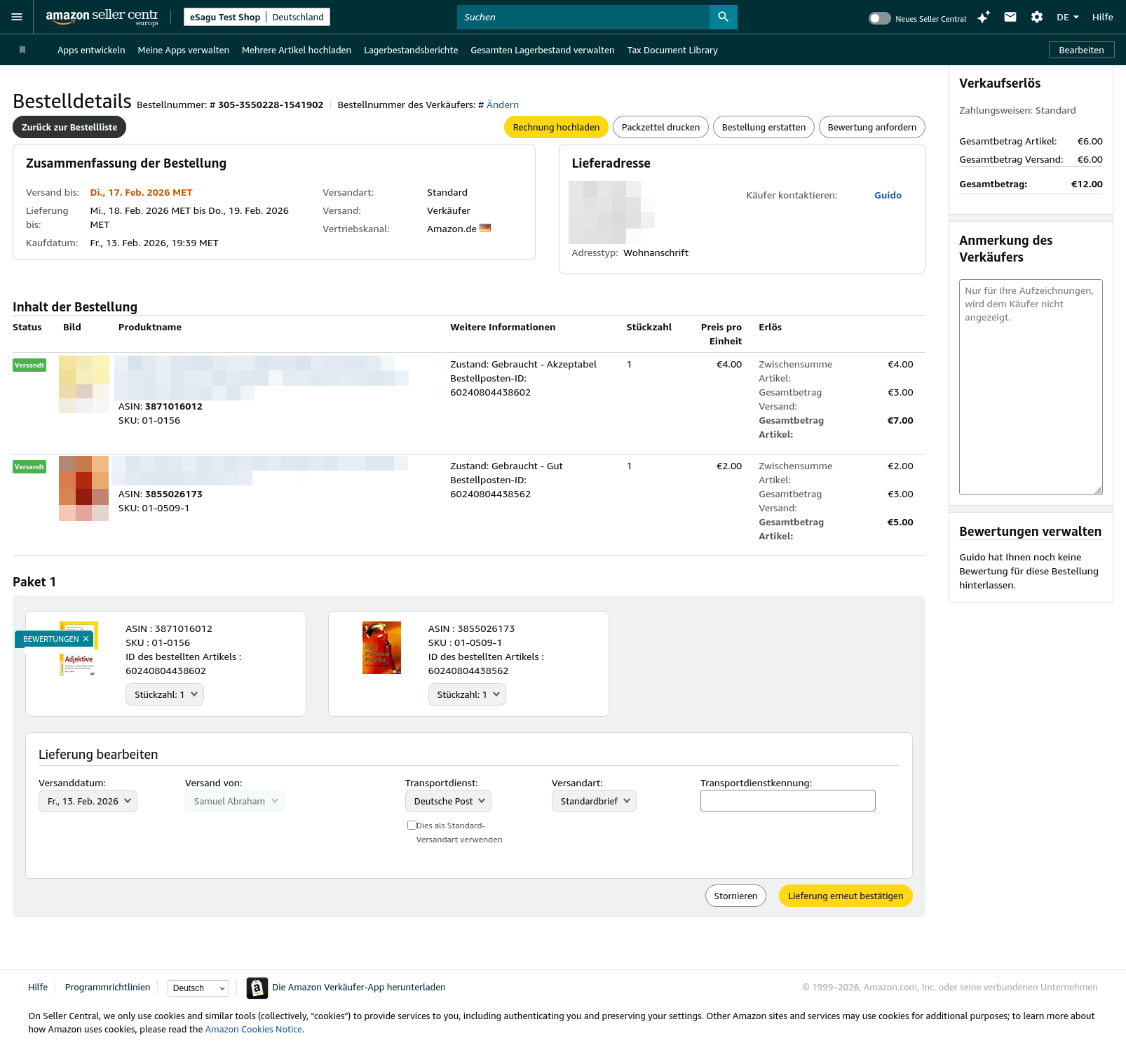This screenshot has height=1064, width=1126.
Task: Click the search magnifier button
Action: click(723, 17)
